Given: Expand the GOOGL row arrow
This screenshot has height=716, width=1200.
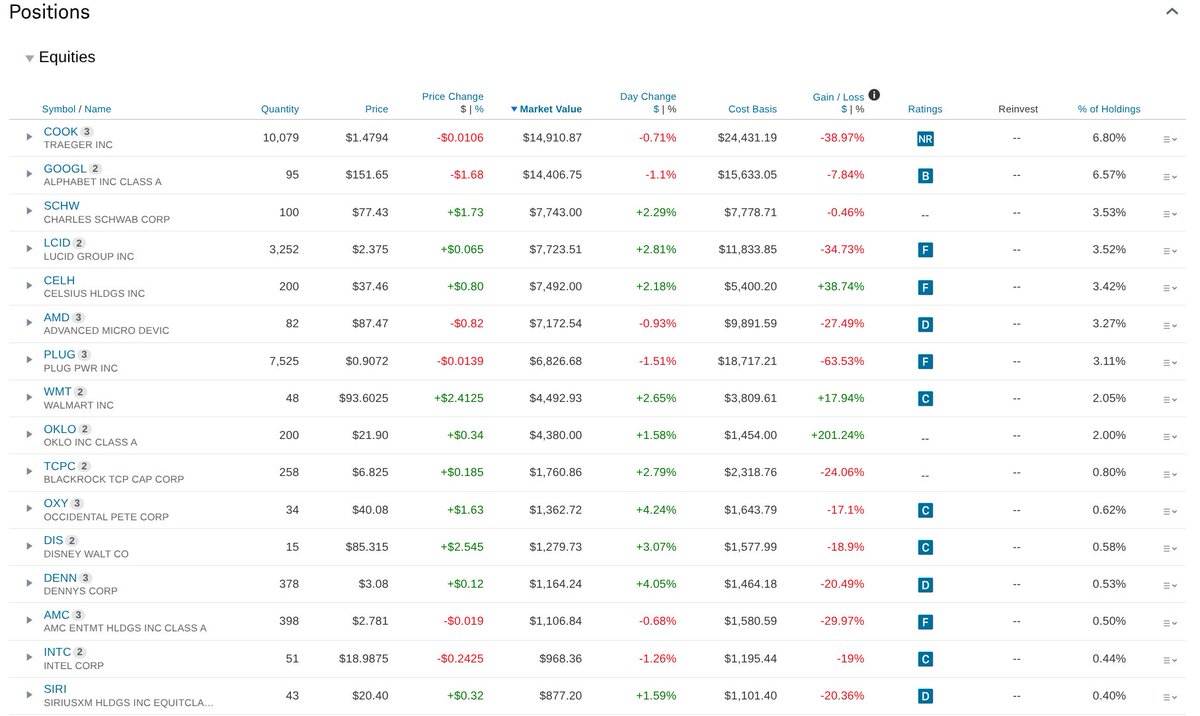Looking at the screenshot, I should point(30,174).
